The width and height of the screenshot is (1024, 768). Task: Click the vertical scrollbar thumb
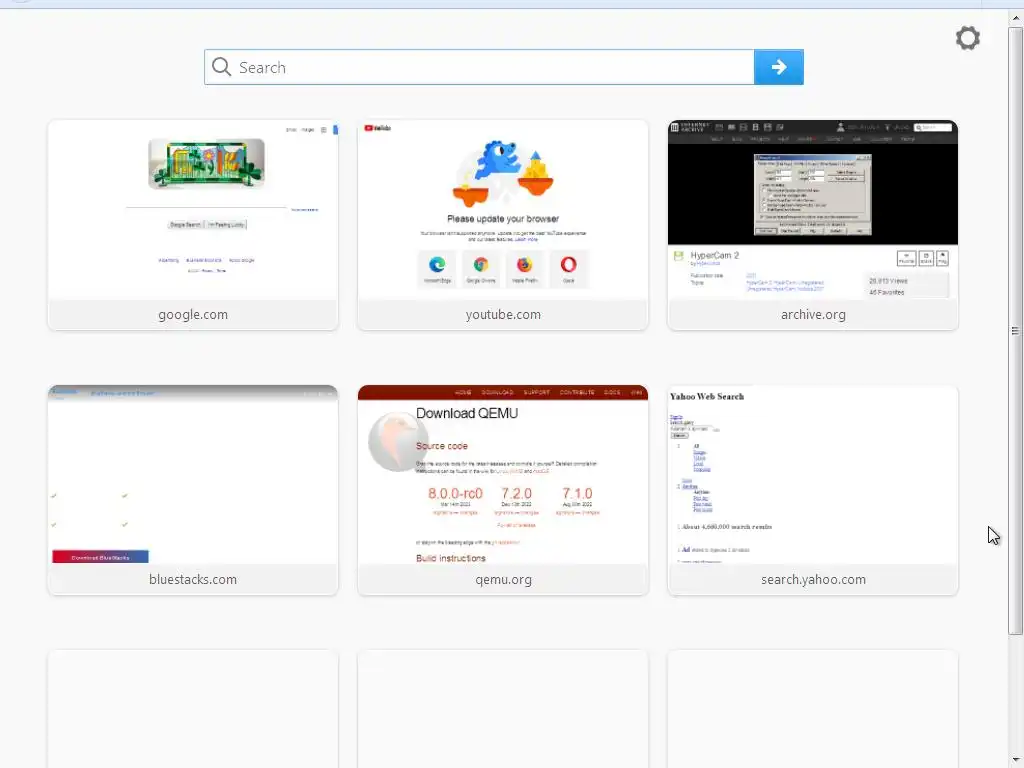(1016, 330)
